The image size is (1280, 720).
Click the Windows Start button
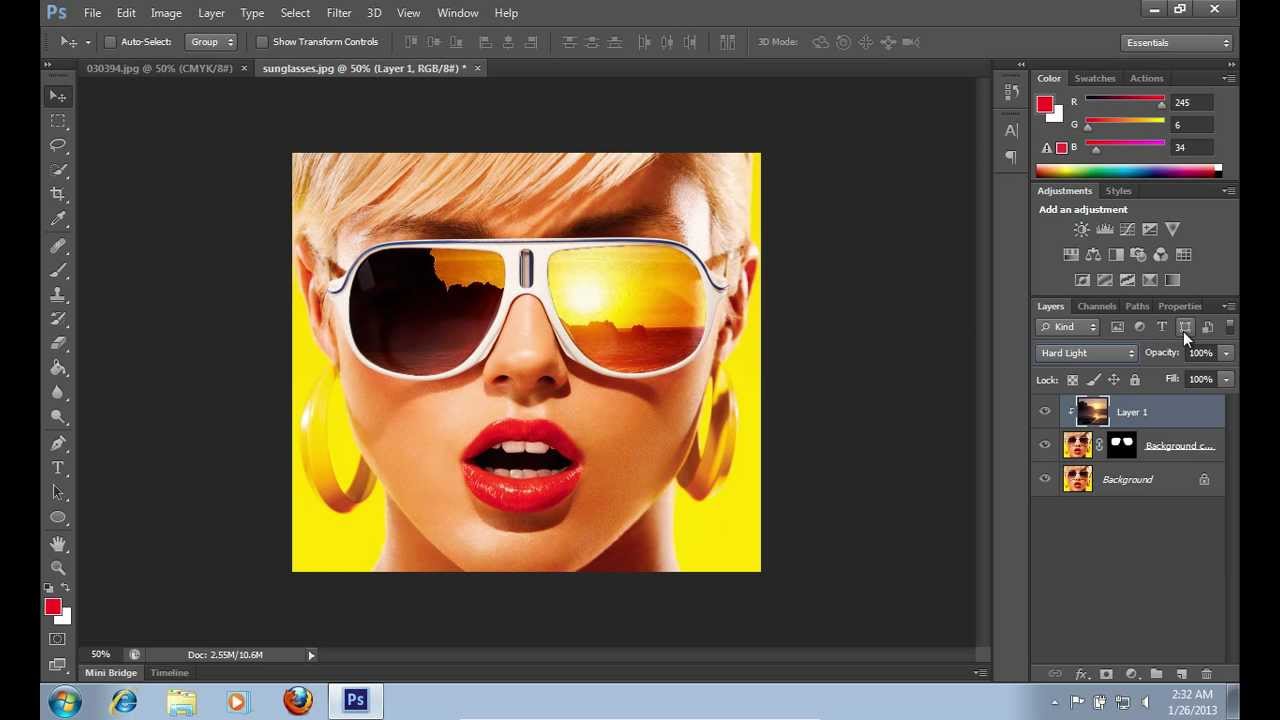click(65, 701)
